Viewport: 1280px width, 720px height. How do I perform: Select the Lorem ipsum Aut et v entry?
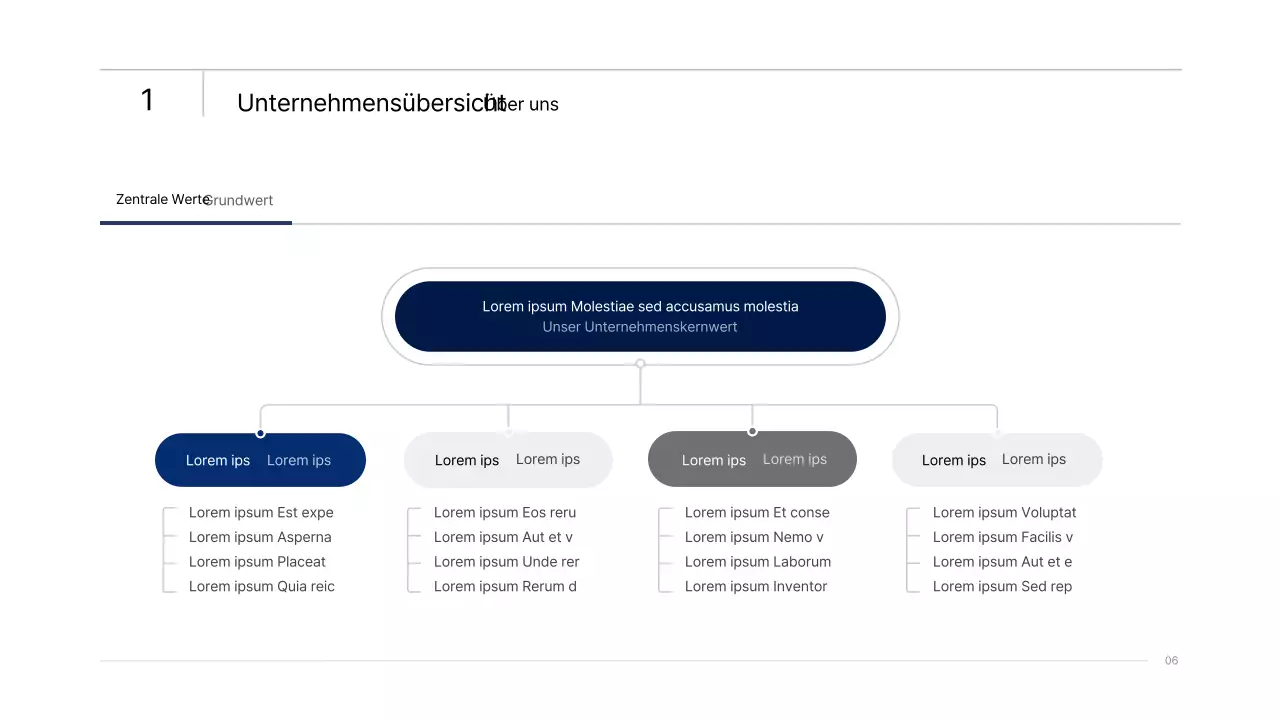[503, 537]
